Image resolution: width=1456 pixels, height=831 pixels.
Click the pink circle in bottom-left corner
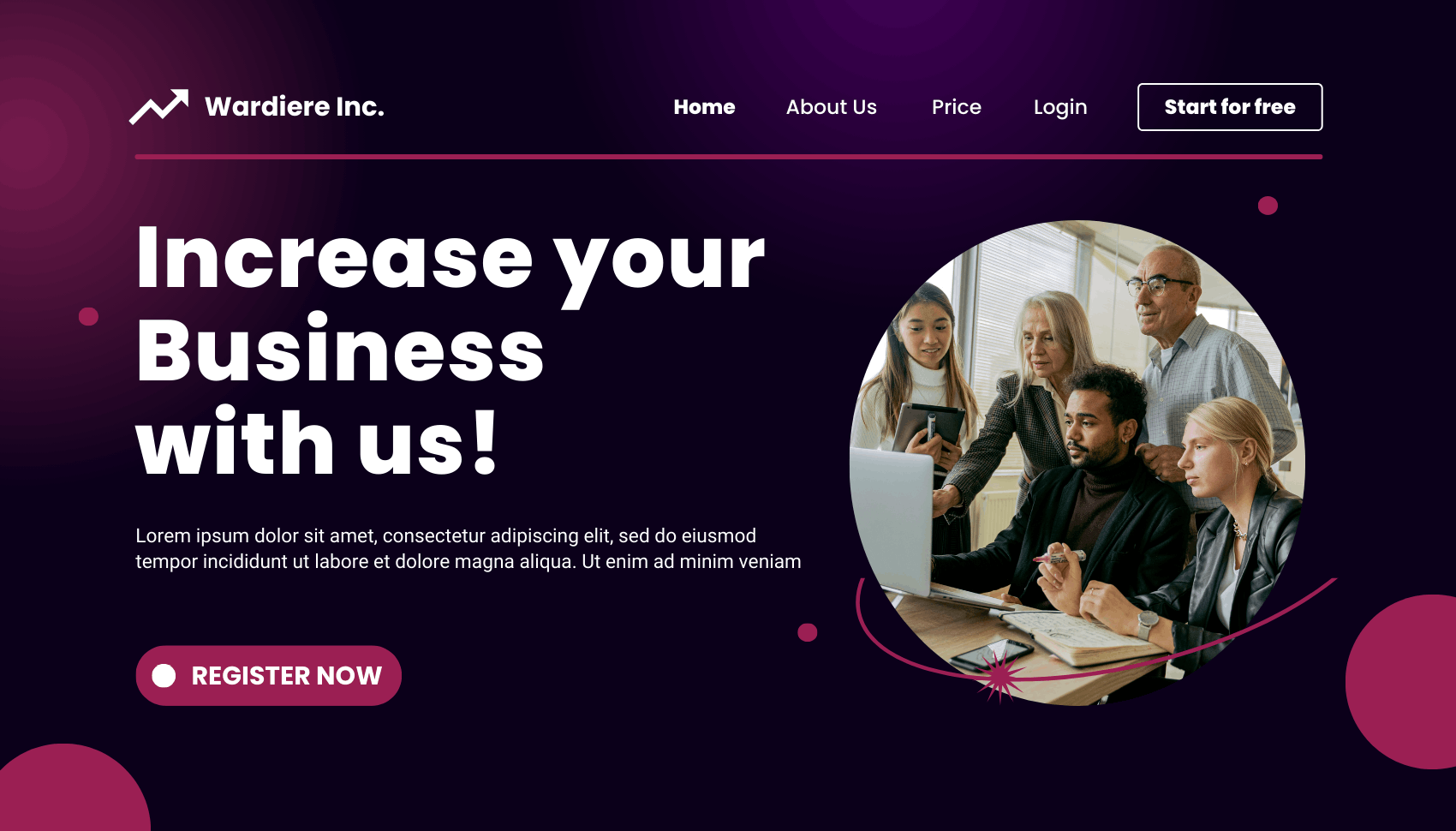point(74,788)
